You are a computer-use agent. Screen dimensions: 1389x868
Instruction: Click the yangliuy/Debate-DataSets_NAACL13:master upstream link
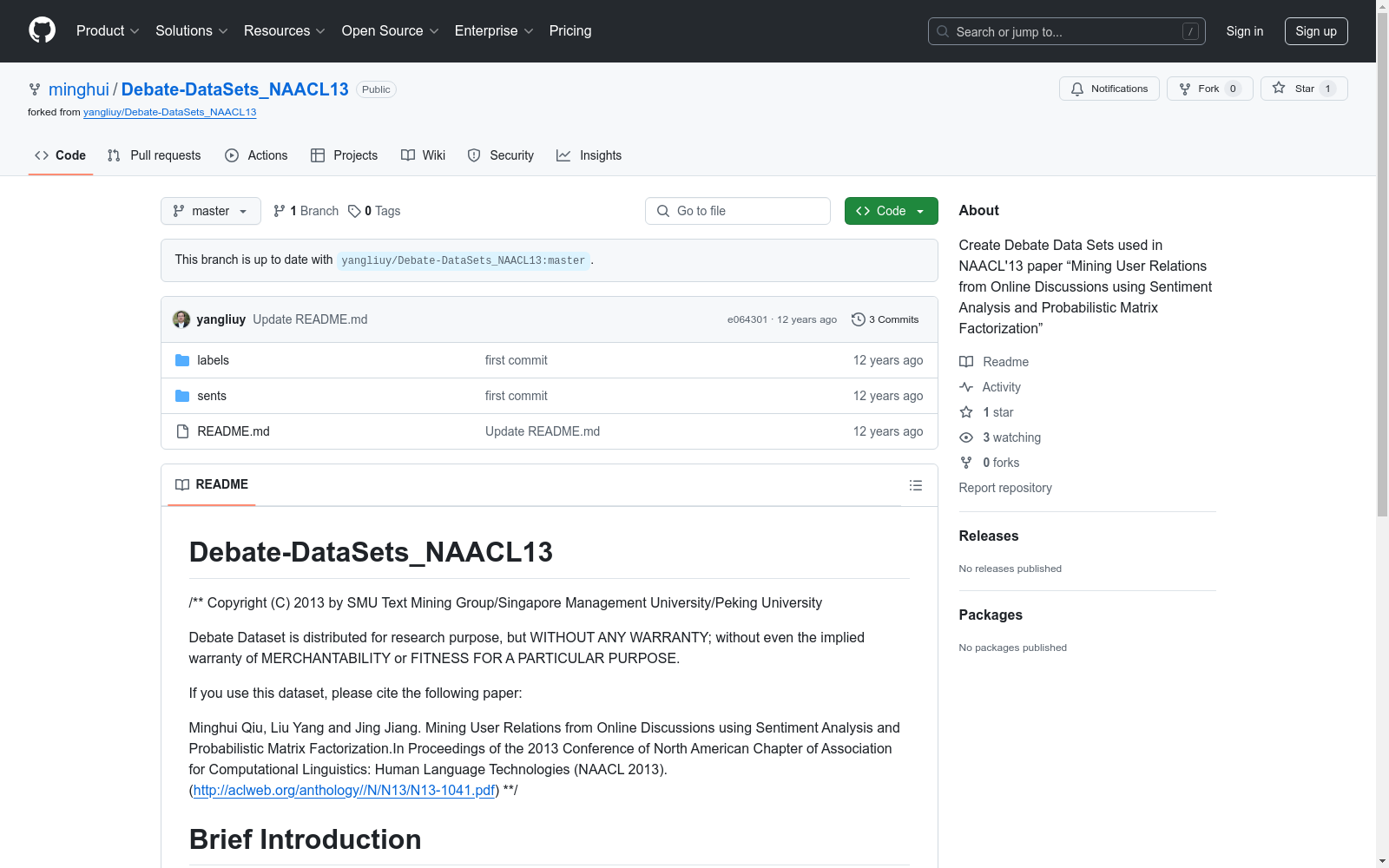click(x=464, y=260)
